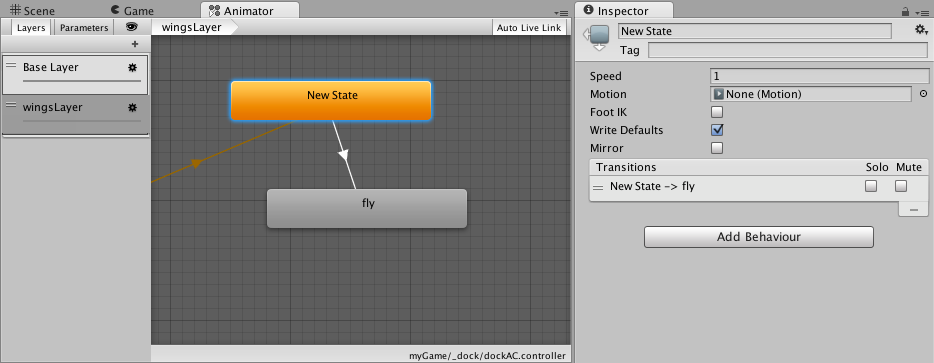Click the Add Behaviour button
Viewport: 934px width, 363px height.
click(x=759, y=237)
